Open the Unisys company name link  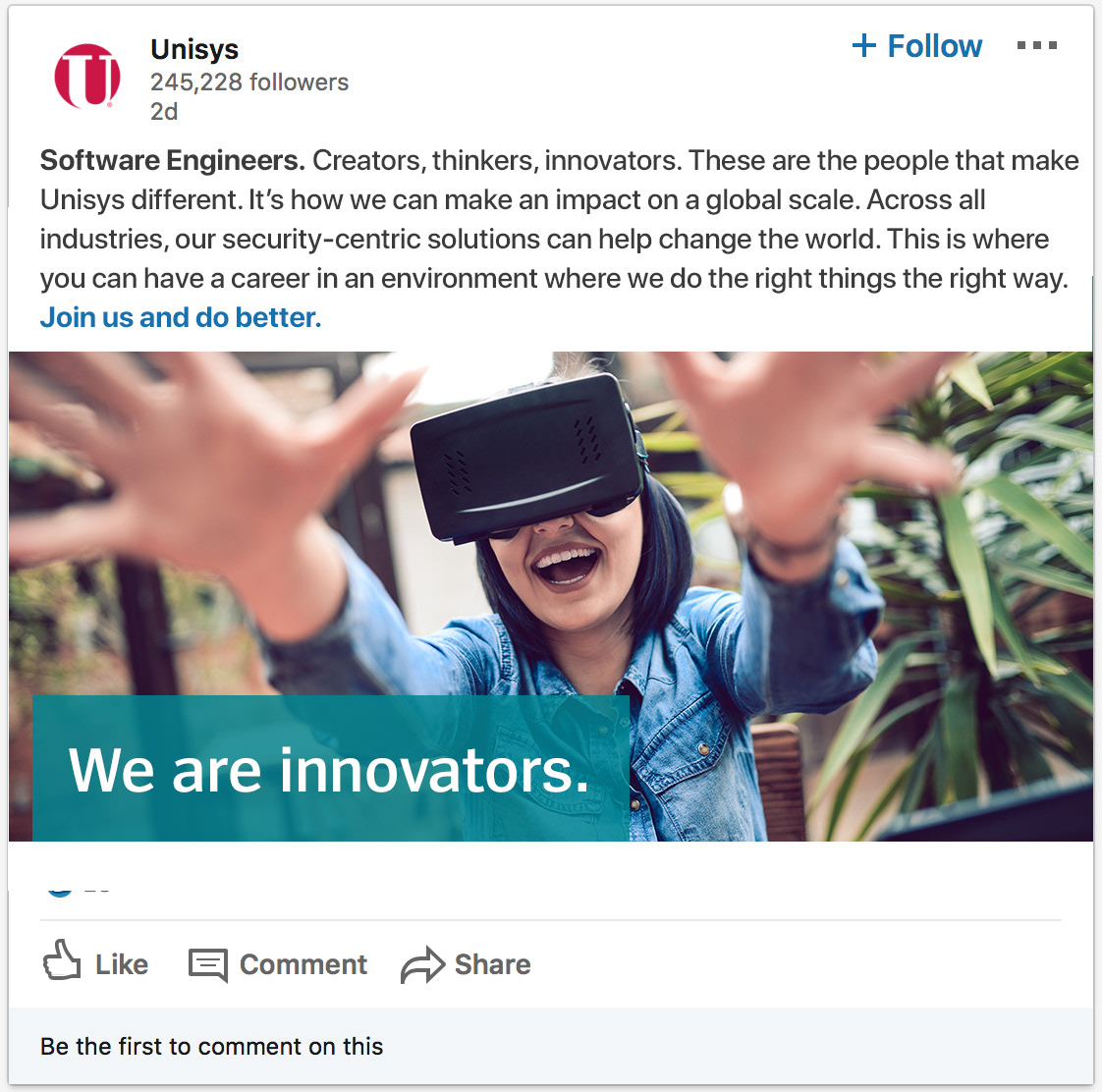(194, 49)
